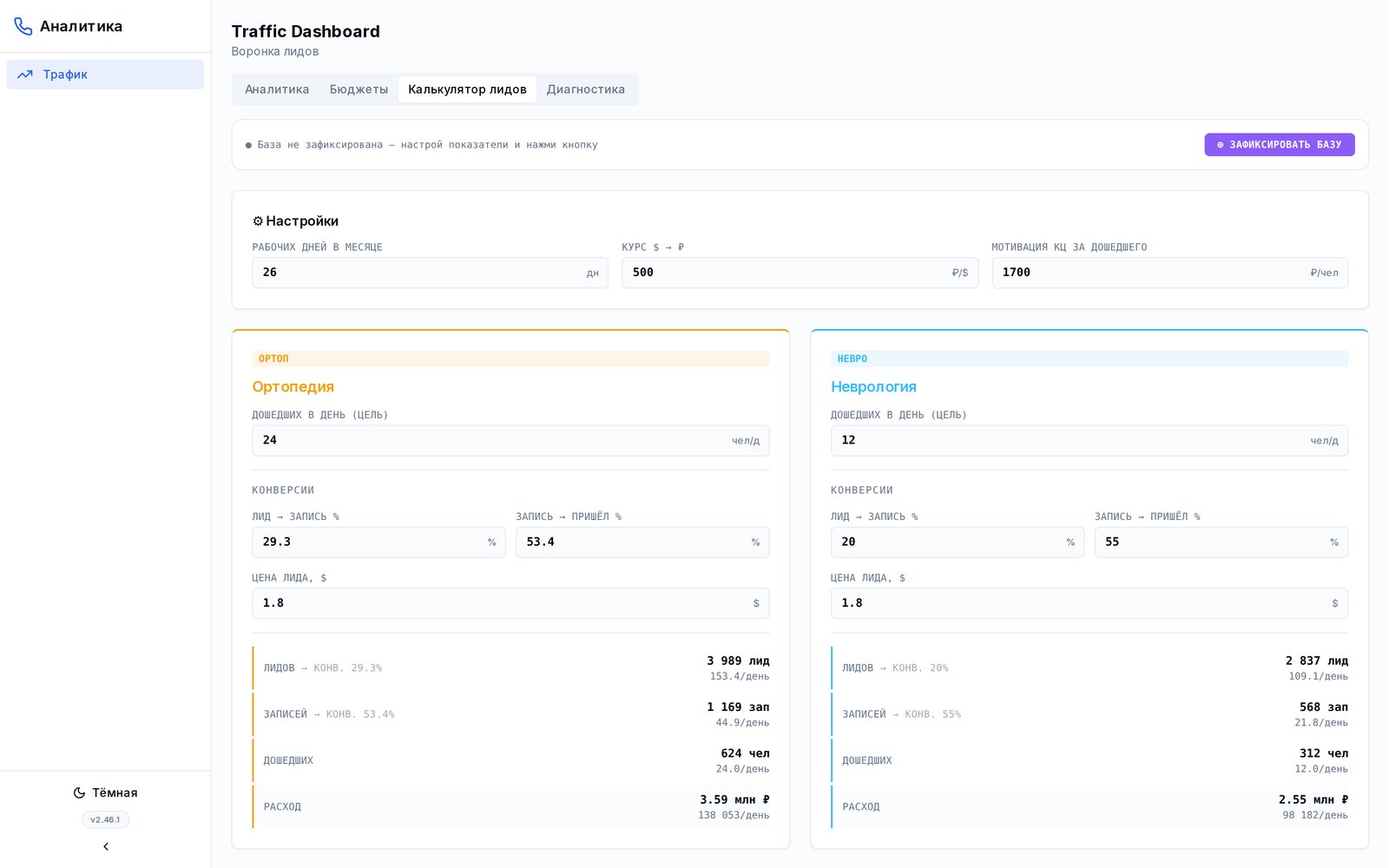1389x868 pixels.
Task: Focus the Мотивация КЦ за дошедшего field
Action: [x=1169, y=273]
